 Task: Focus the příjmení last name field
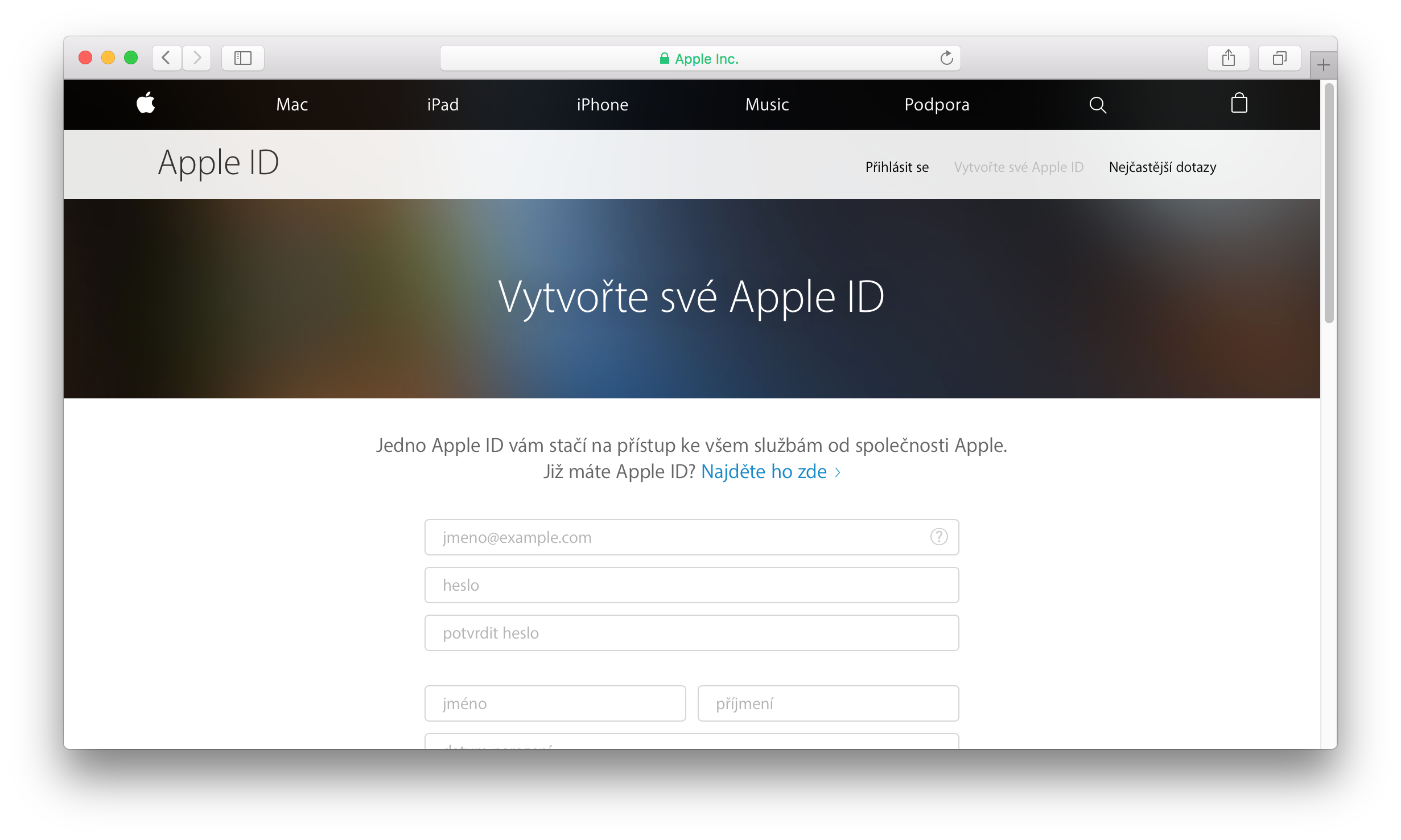(828, 703)
